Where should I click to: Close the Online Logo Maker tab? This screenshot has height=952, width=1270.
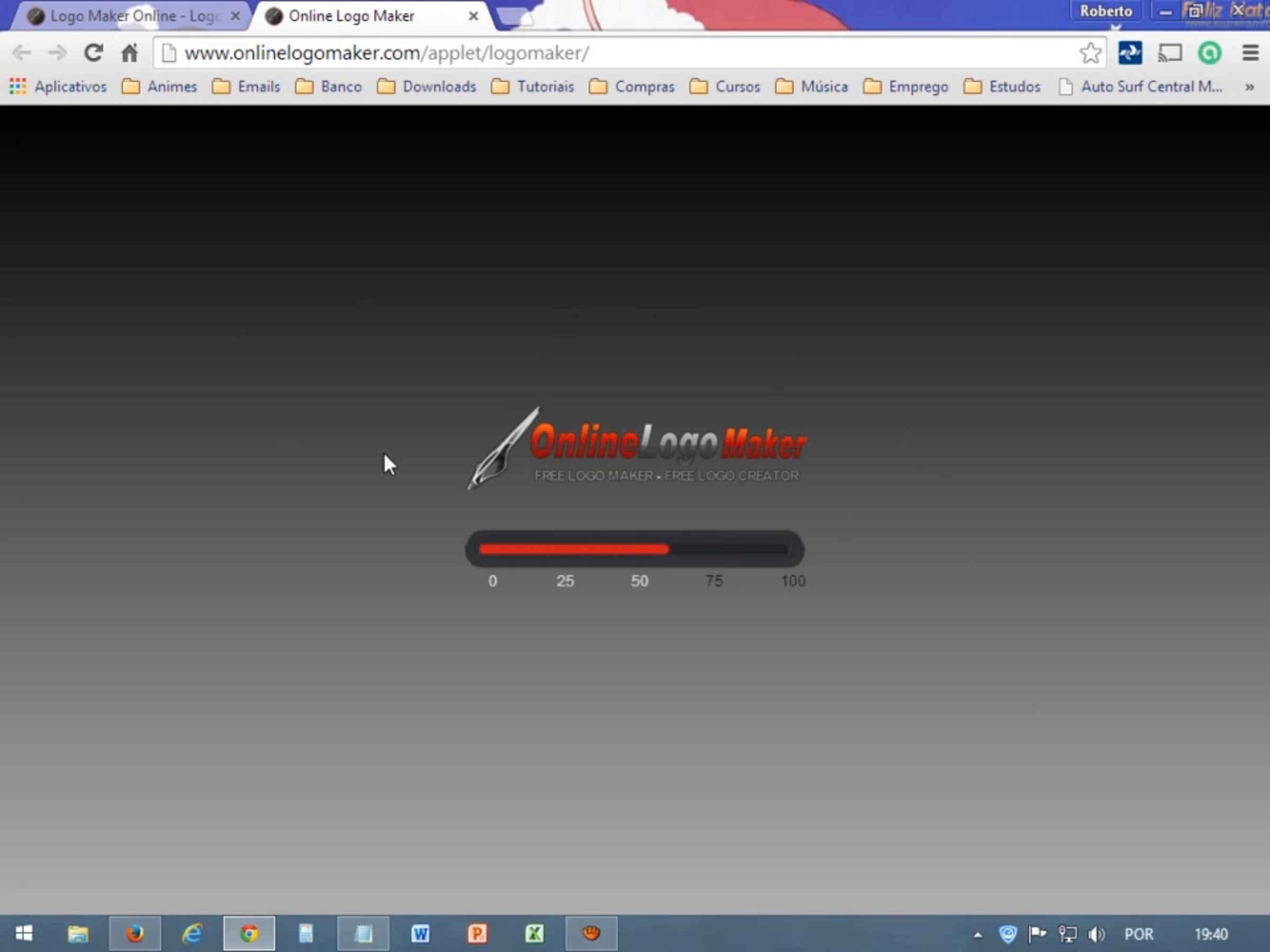tap(473, 16)
